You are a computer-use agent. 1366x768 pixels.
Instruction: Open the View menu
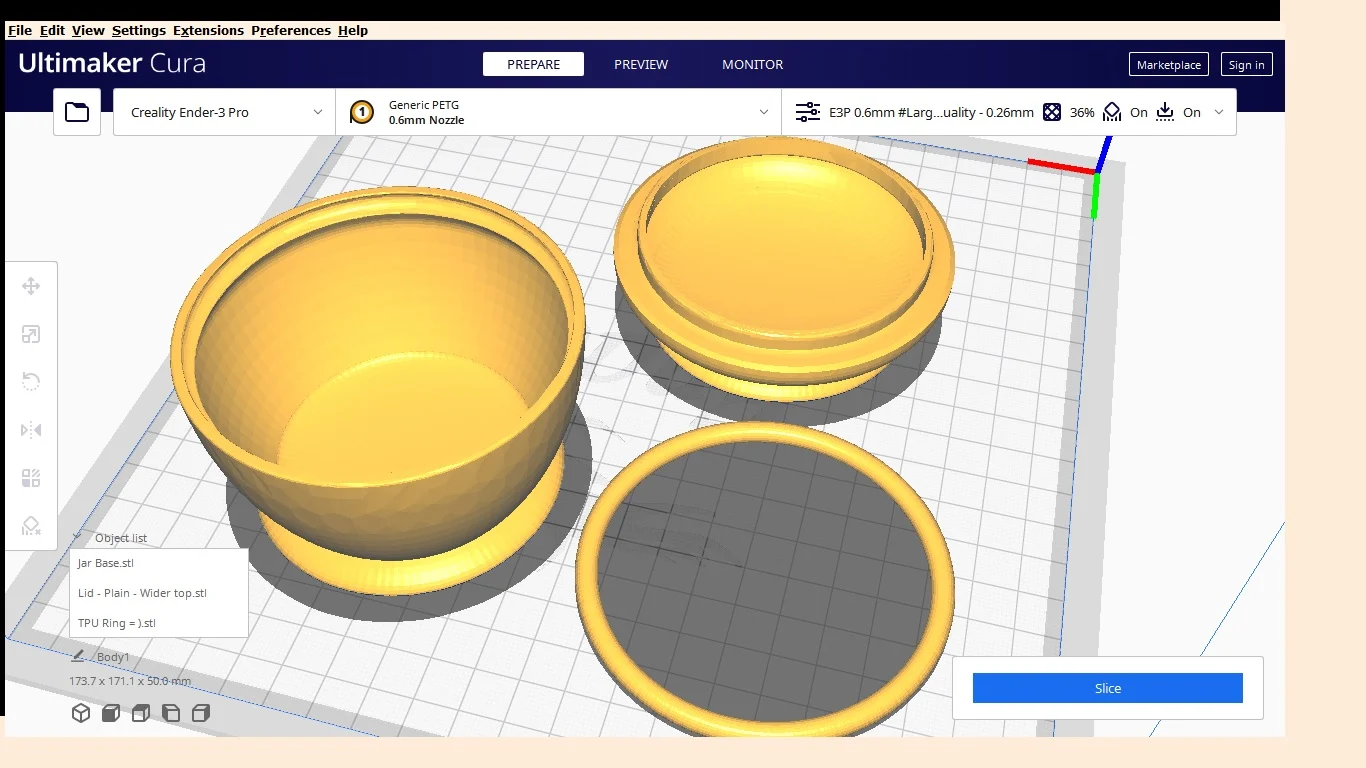(88, 30)
